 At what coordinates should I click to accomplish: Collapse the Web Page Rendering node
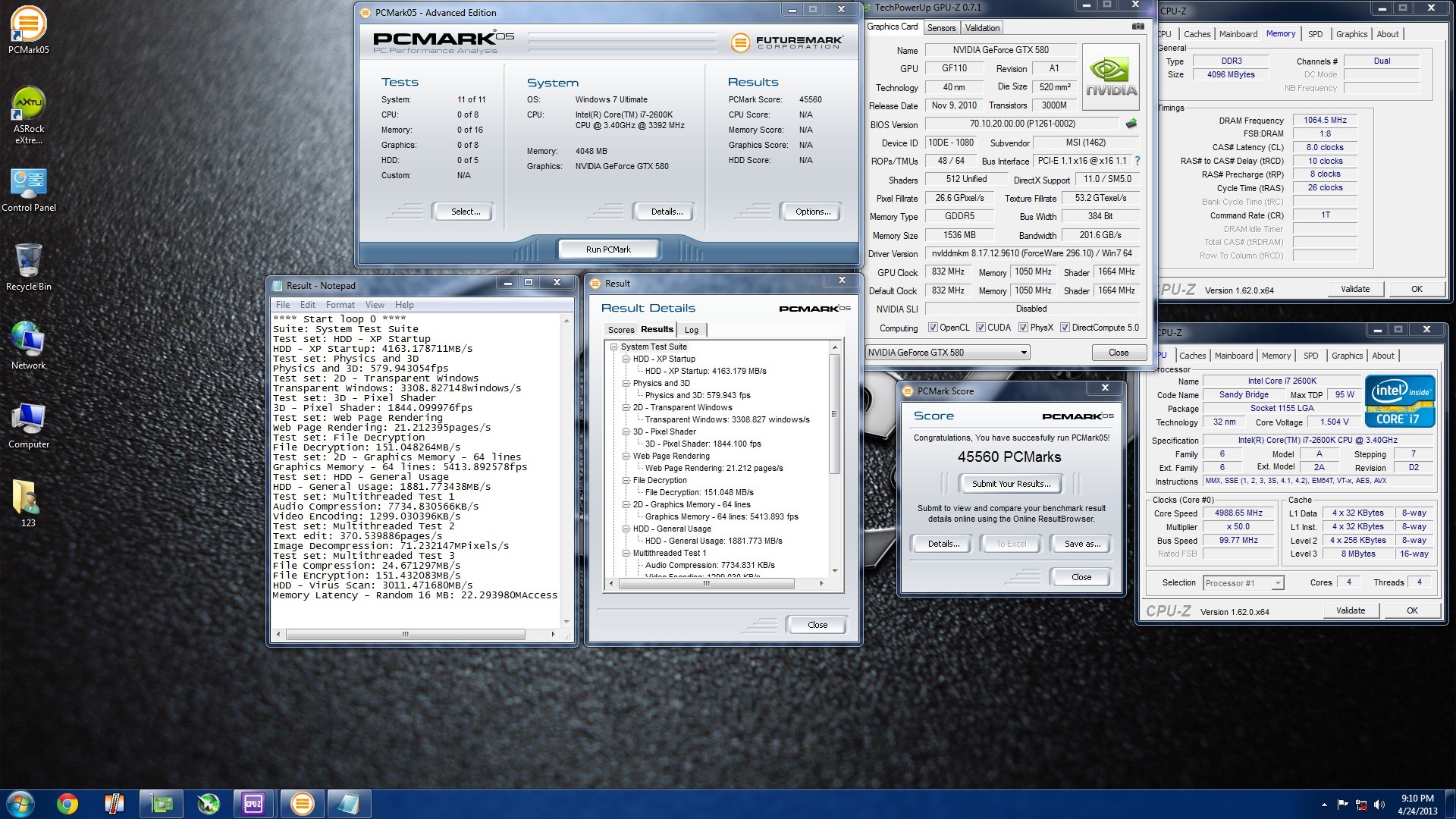coord(626,456)
